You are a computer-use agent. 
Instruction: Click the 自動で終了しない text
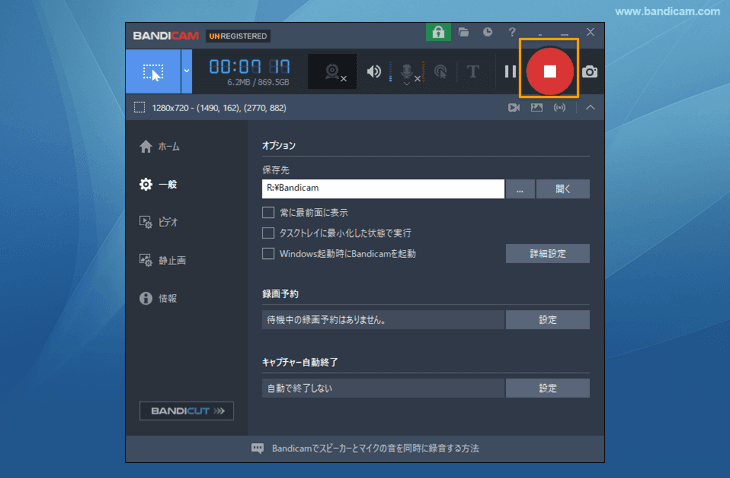point(299,388)
